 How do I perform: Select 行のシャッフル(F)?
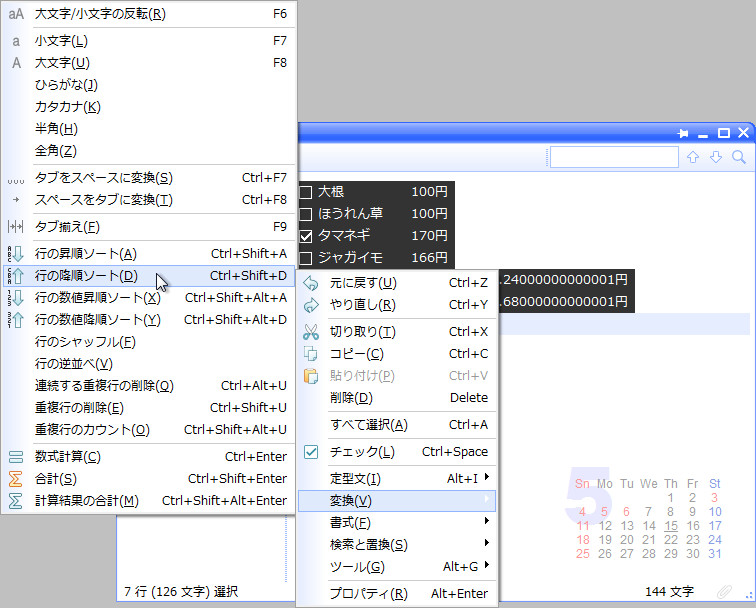point(148,342)
